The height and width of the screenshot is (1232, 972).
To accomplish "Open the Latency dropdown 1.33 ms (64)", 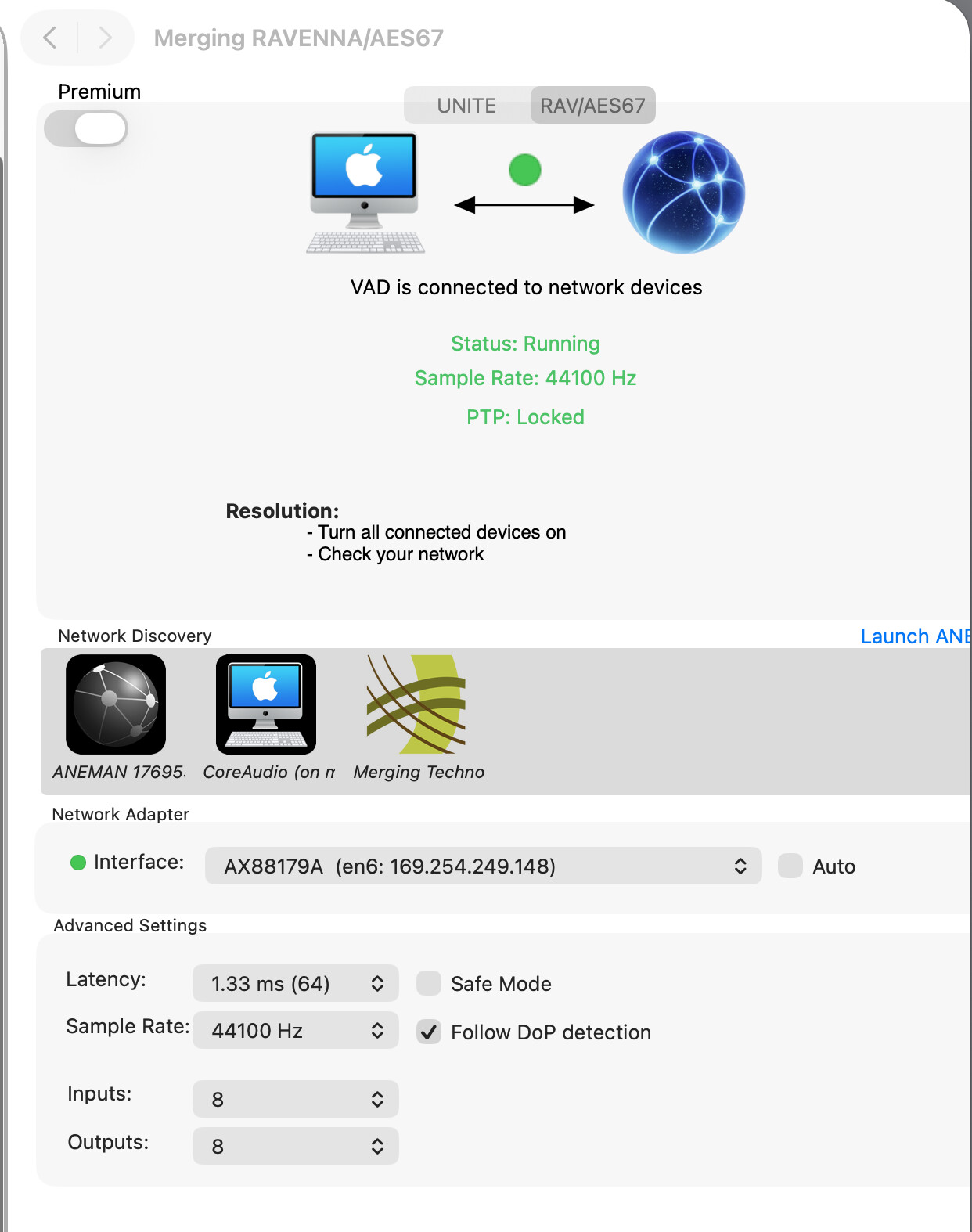I will point(296,983).
